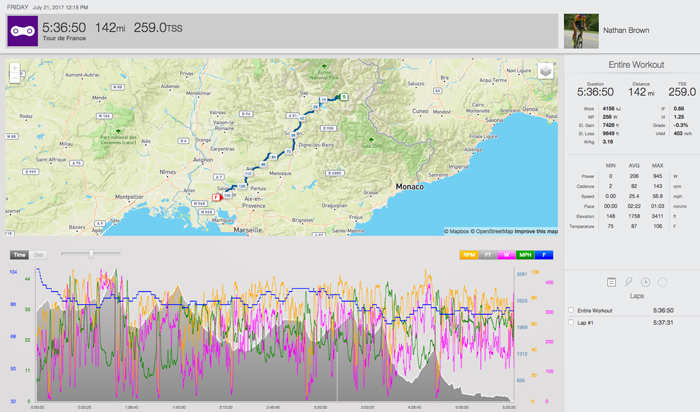The width and height of the screenshot is (700, 412).
Task: Select mile marker 84 on the route
Action: (273, 157)
